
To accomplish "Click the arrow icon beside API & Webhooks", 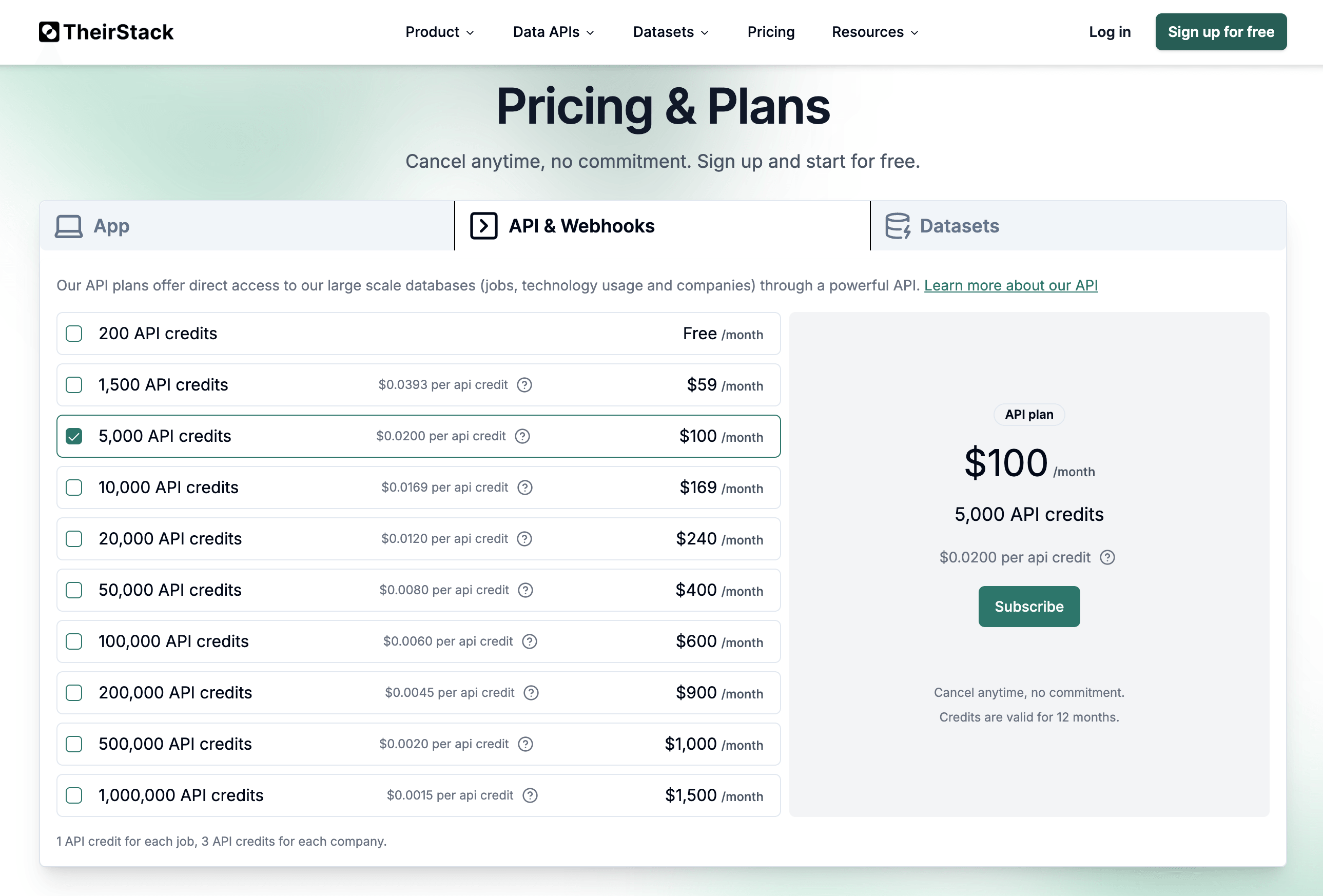I will click(x=483, y=225).
